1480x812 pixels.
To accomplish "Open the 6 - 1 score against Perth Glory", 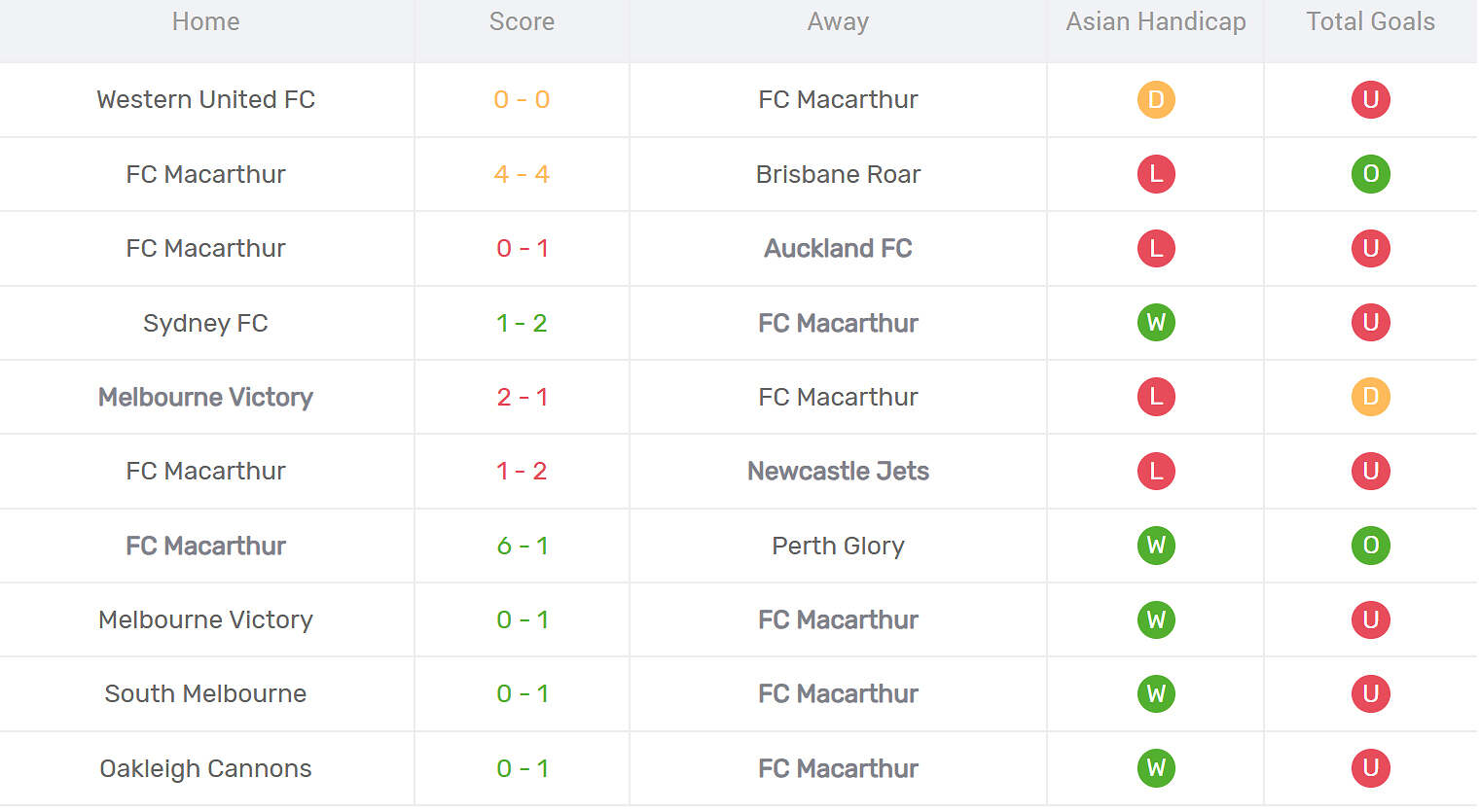I will (523, 546).
